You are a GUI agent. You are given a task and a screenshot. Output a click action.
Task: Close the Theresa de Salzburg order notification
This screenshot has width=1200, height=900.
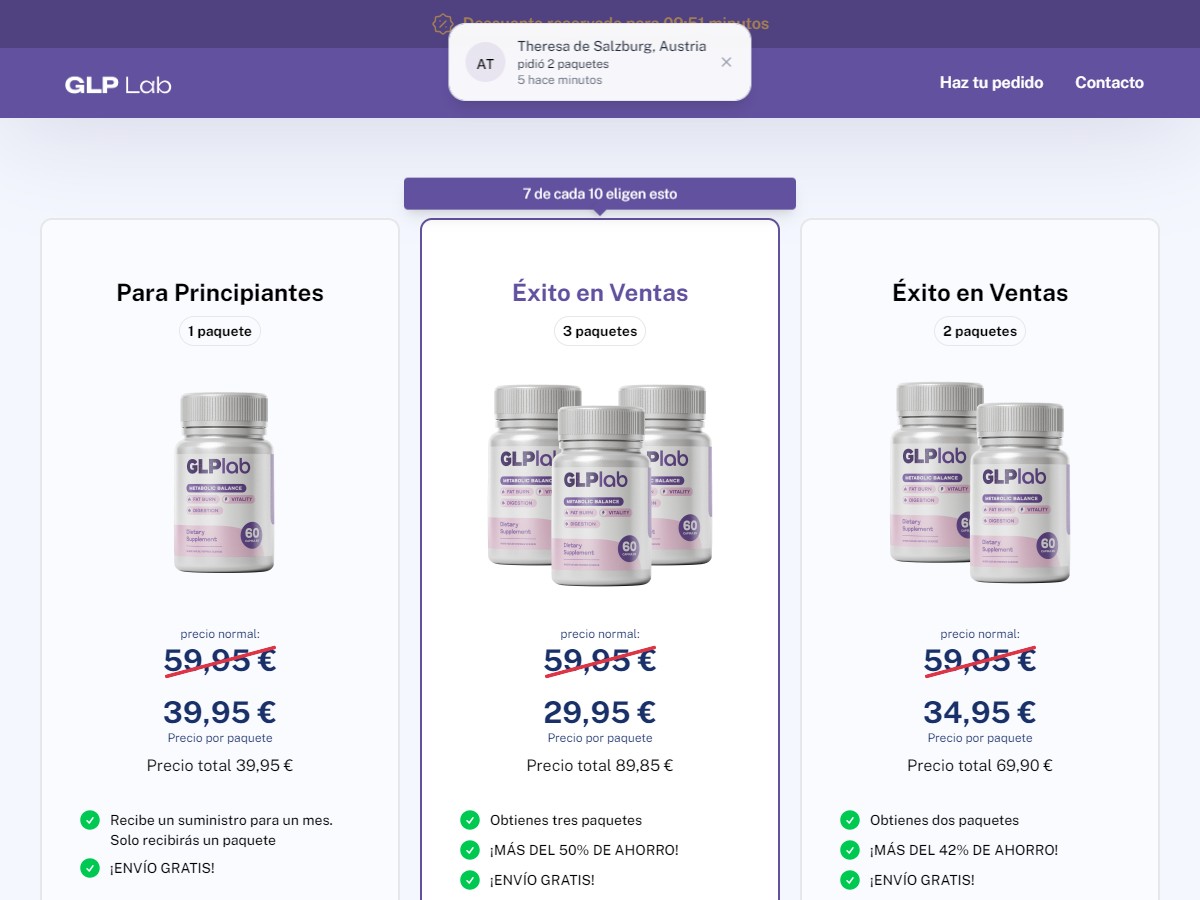click(726, 62)
